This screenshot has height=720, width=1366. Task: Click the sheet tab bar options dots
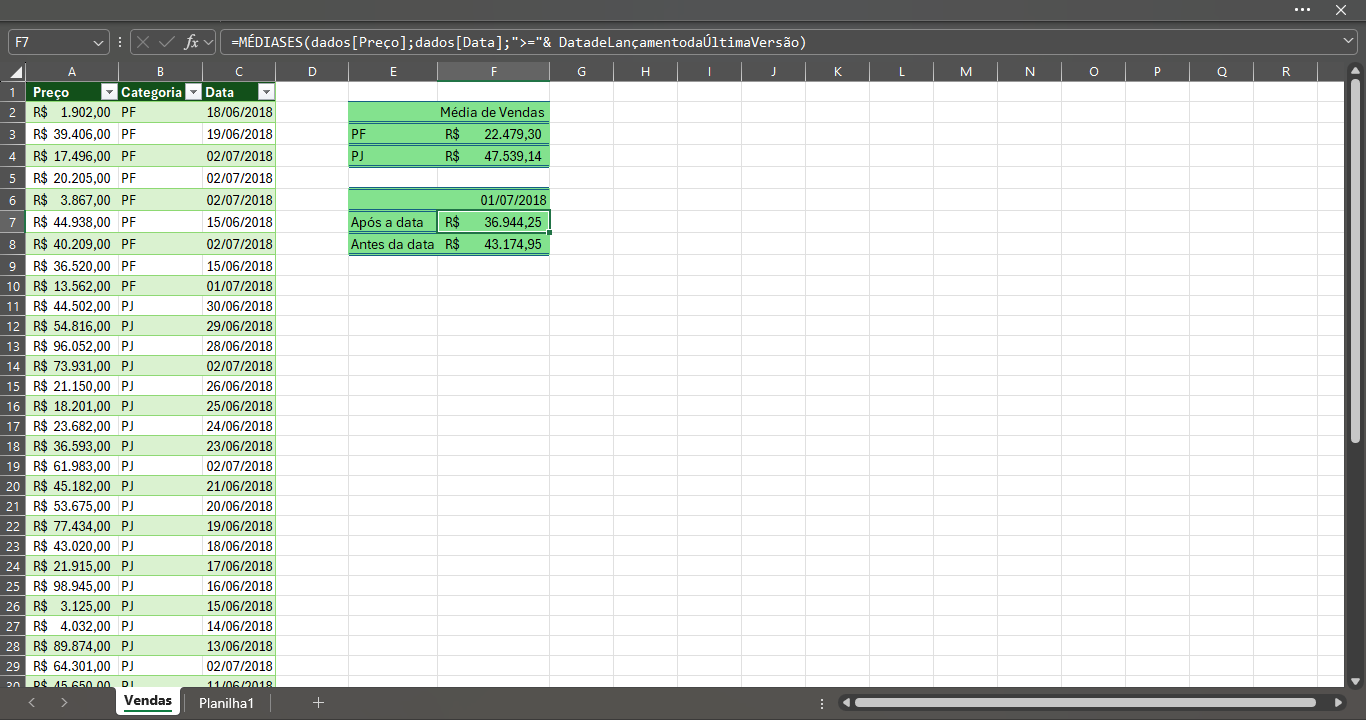(x=822, y=703)
